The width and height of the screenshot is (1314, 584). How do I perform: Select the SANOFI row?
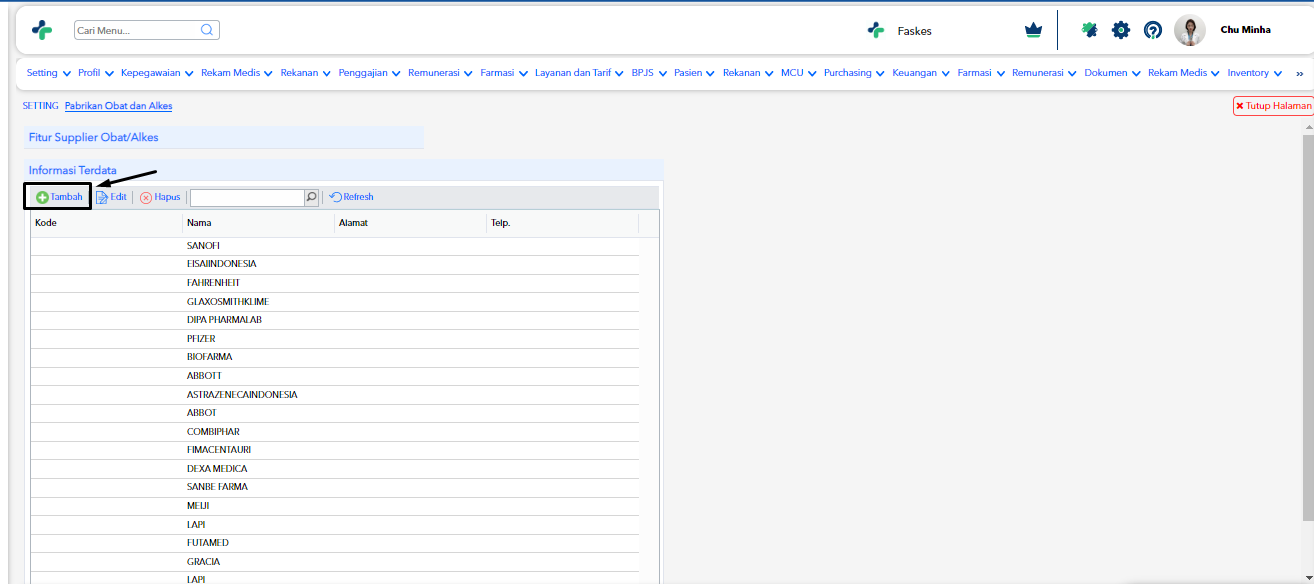click(335, 246)
